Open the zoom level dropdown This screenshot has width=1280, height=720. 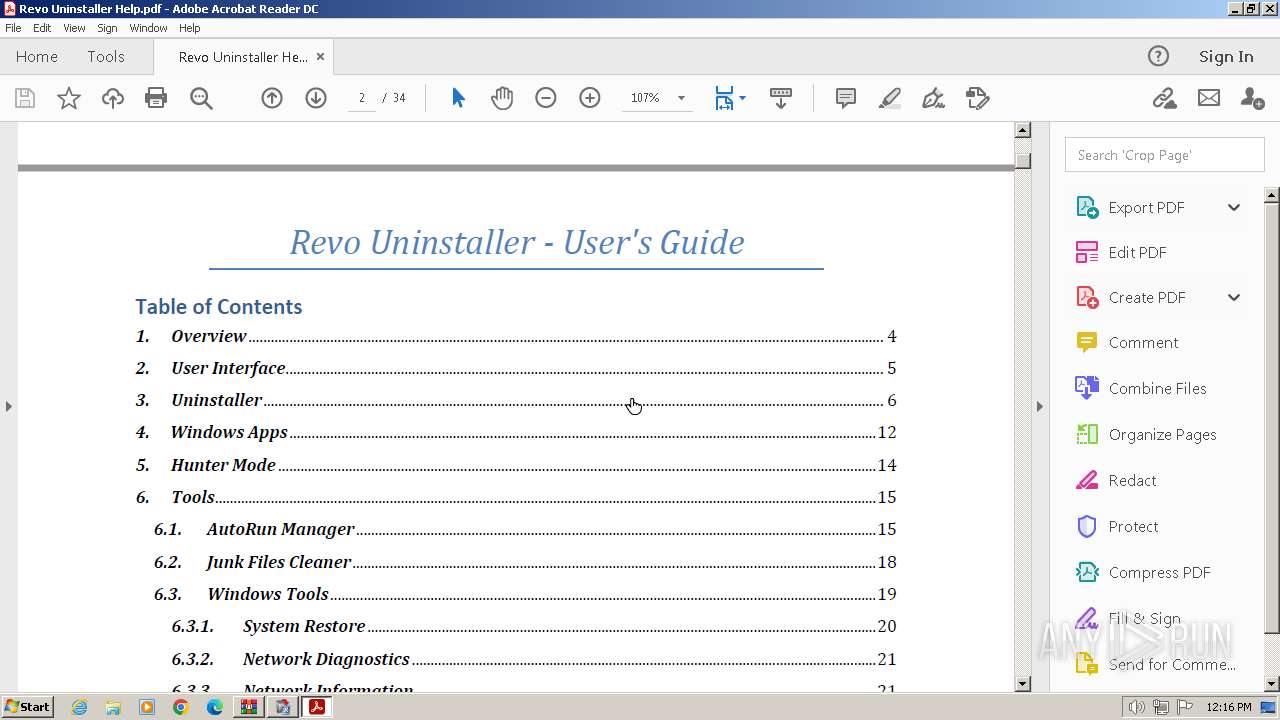(x=681, y=98)
